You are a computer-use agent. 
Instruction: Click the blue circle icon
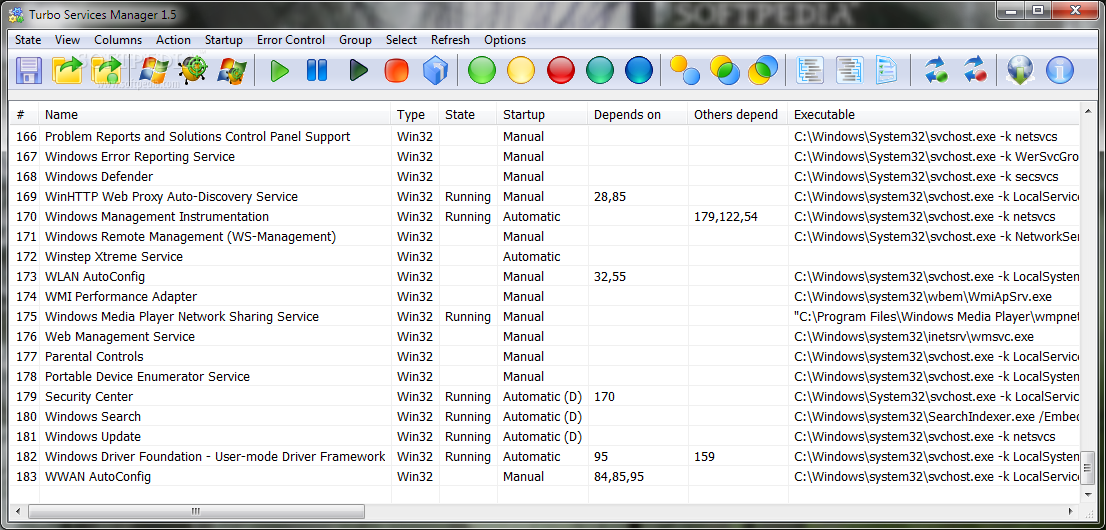[639, 70]
